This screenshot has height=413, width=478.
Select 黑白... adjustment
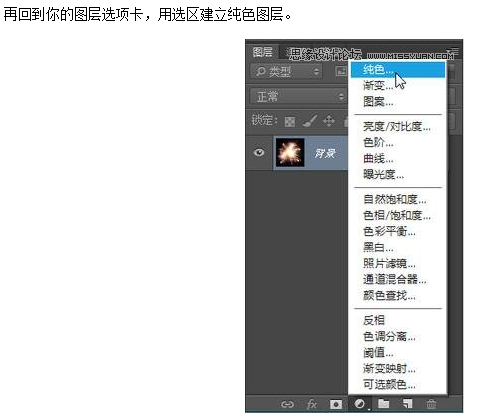(398, 247)
